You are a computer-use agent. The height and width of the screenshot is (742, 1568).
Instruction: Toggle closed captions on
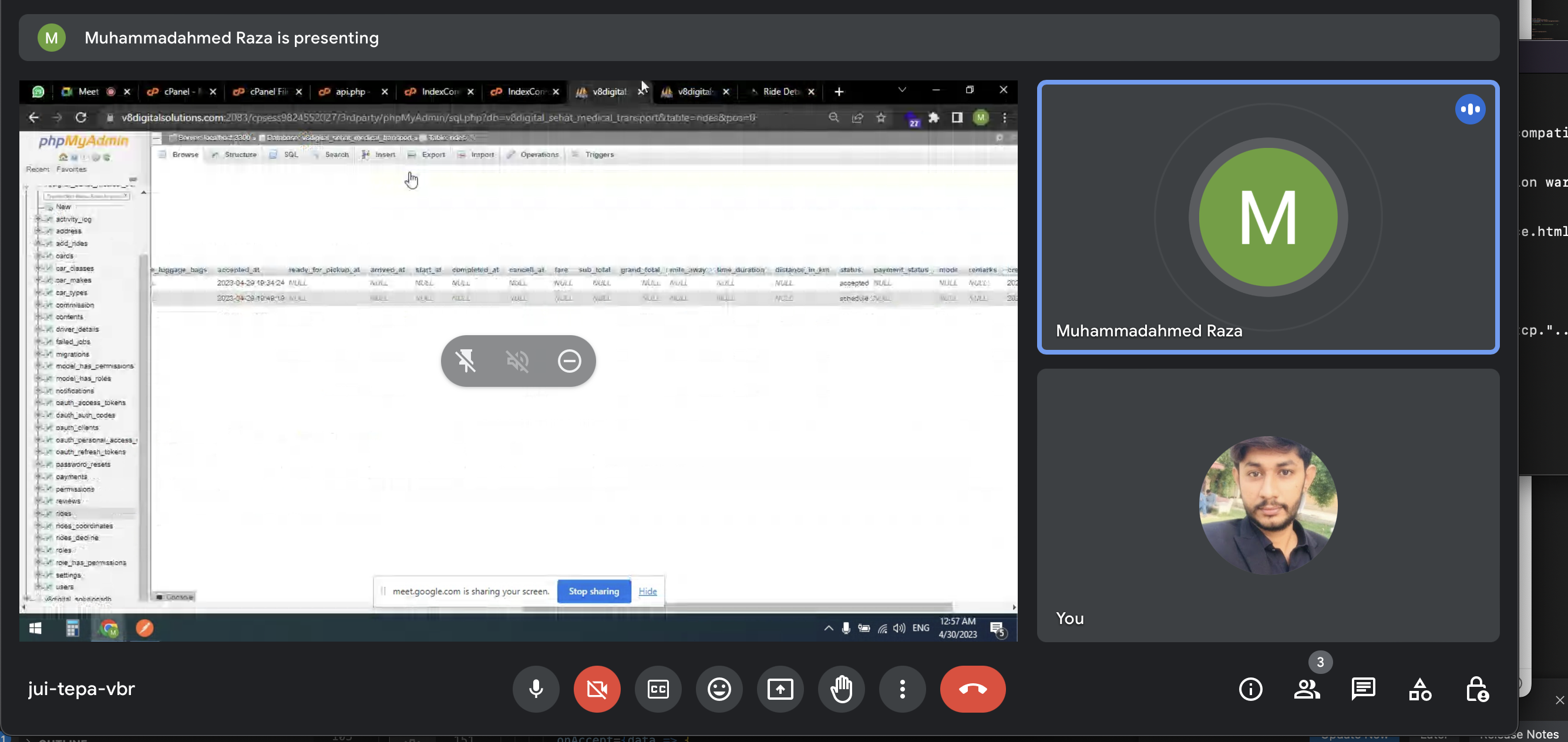tap(658, 689)
